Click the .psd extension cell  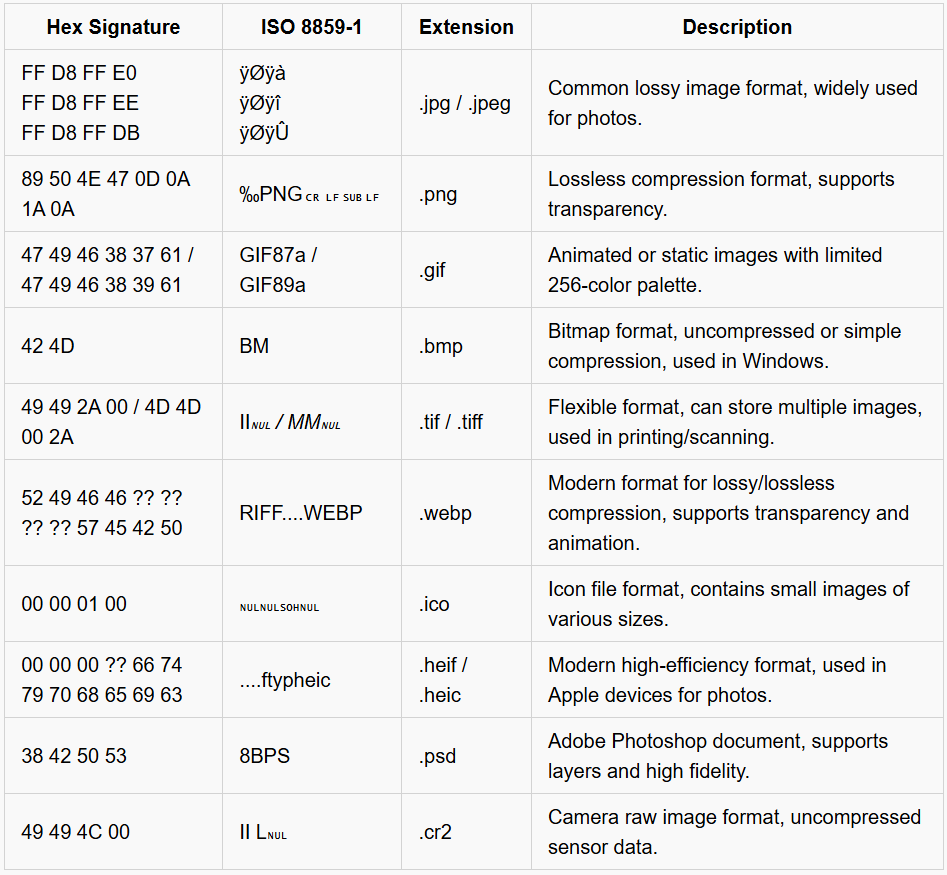[439, 756]
